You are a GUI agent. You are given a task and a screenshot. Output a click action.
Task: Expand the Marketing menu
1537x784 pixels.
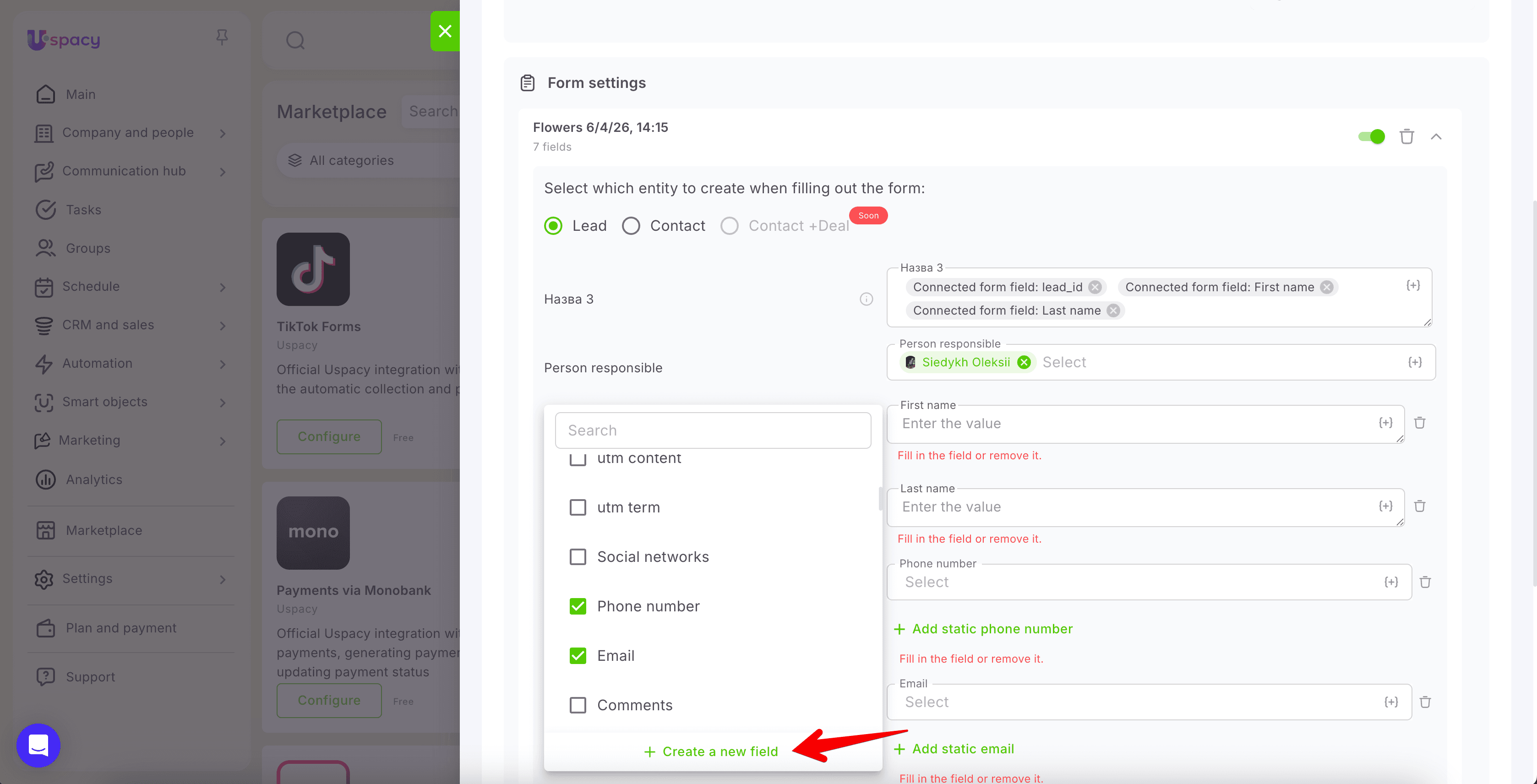click(223, 441)
